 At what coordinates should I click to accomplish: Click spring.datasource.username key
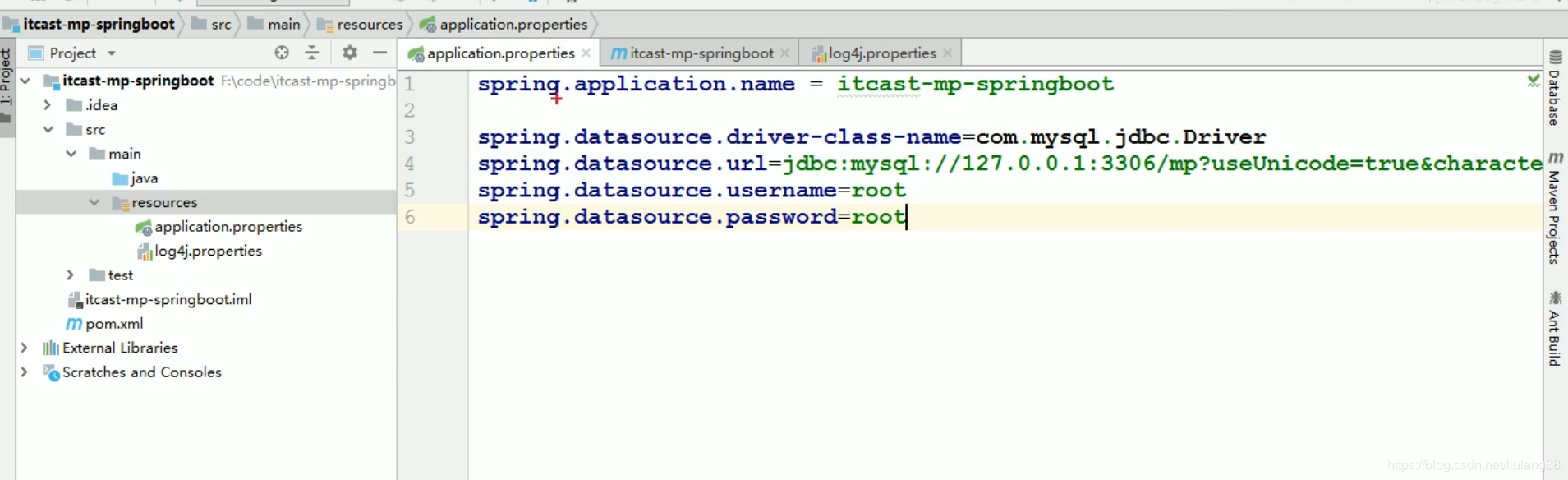[657, 190]
